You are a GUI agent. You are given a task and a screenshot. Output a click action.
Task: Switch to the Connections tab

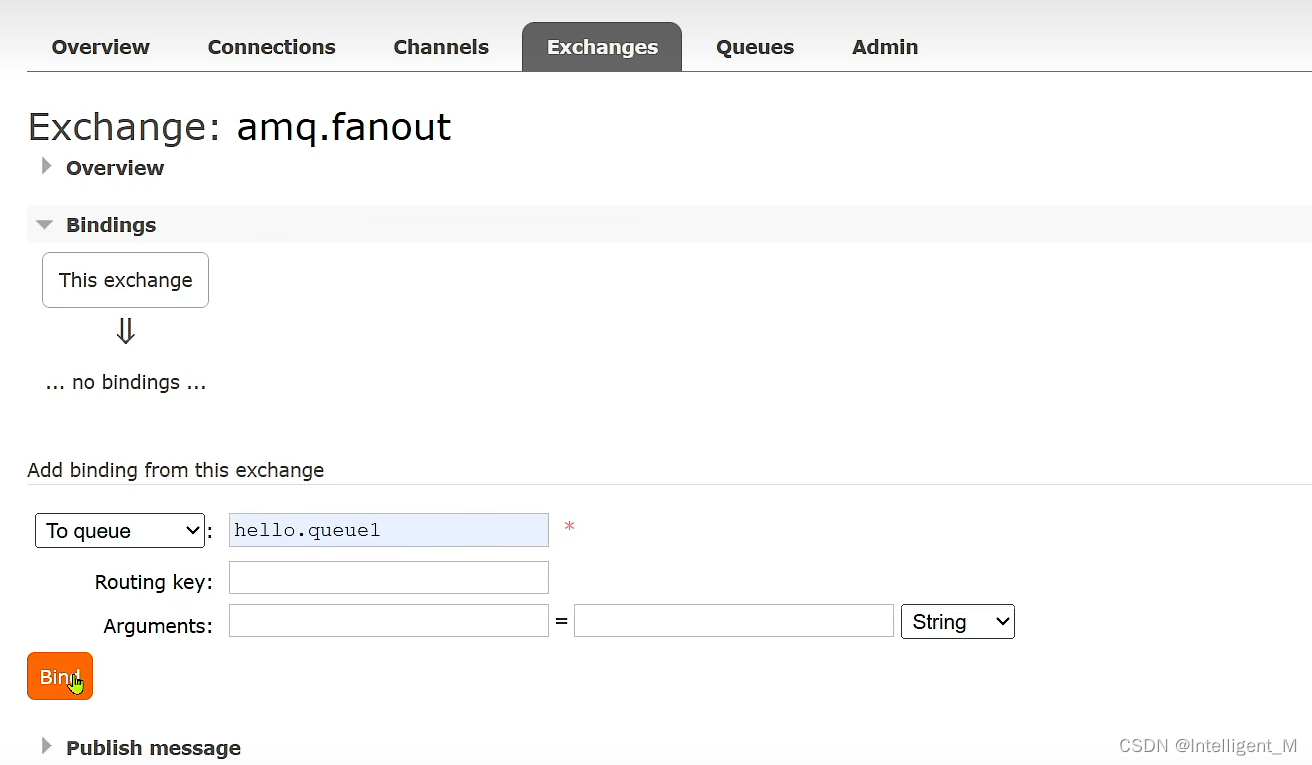coord(271,47)
